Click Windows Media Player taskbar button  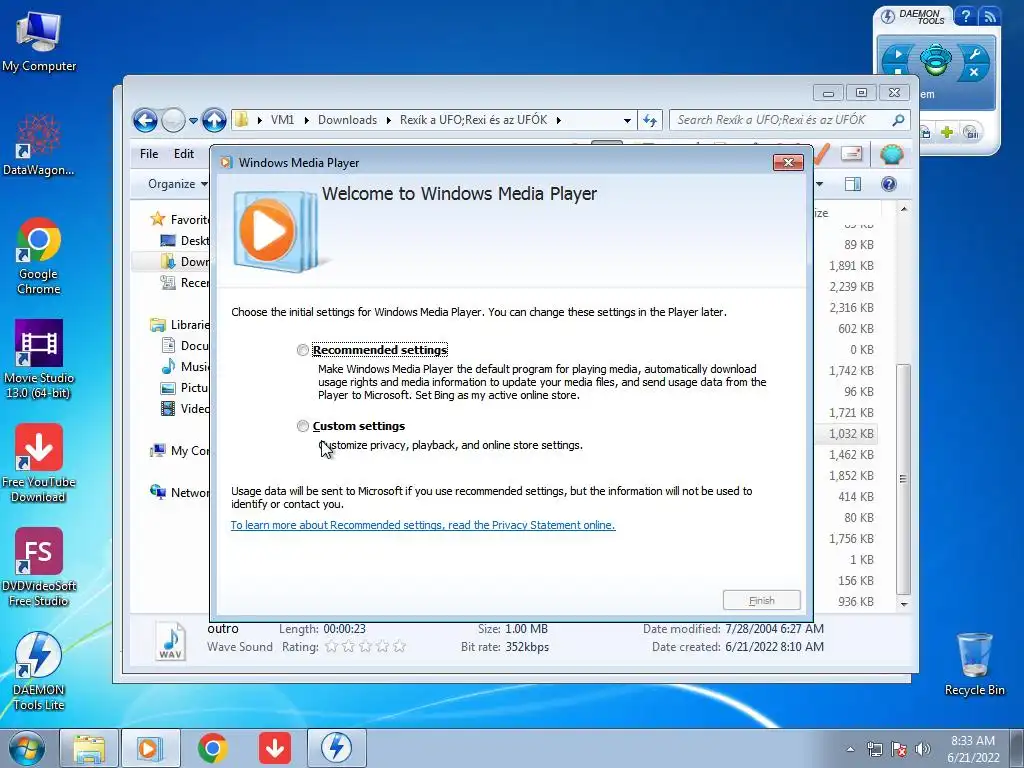[x=150, y=748]
